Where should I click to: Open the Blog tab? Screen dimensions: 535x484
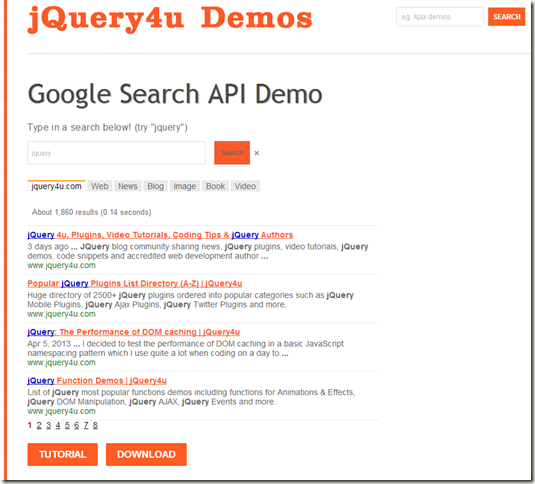(x=156, y=186)
